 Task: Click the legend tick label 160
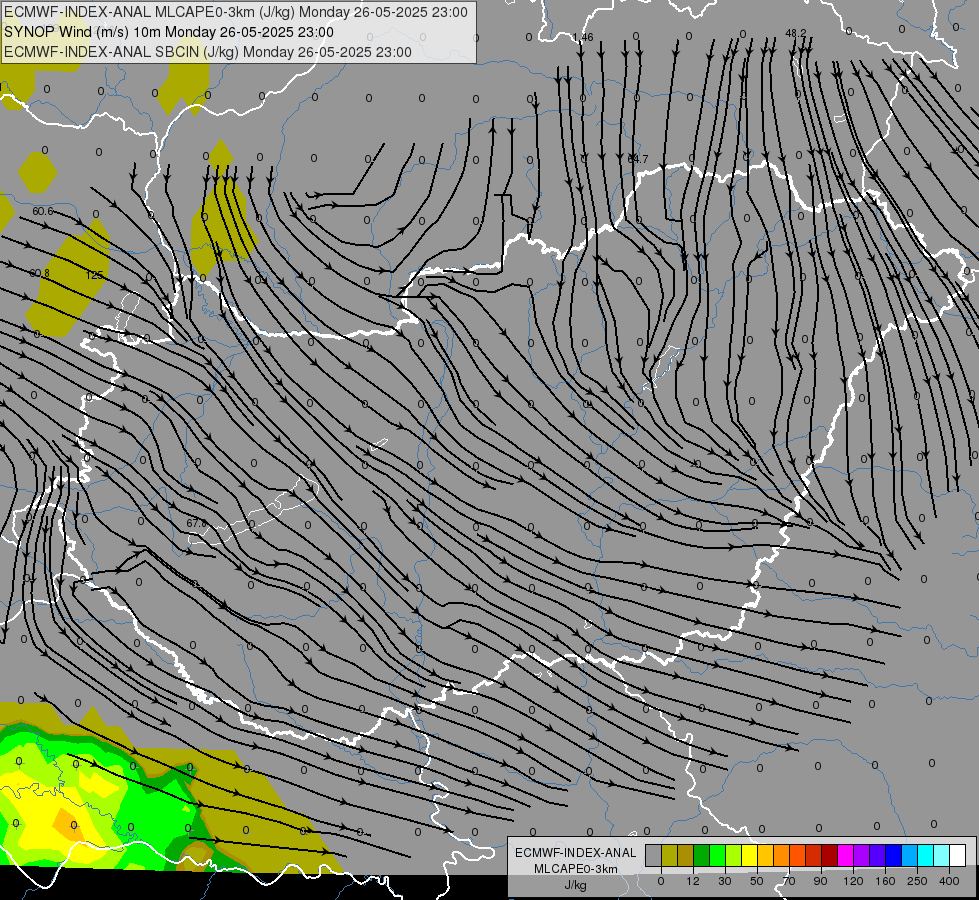click(x=885, y=882)
